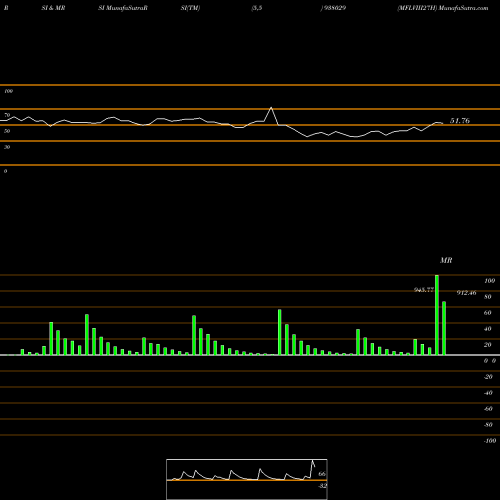The width and height of the screenshot is (500, 500).
Task: Click the -100 label on MR axis
Action: (490, 441)
